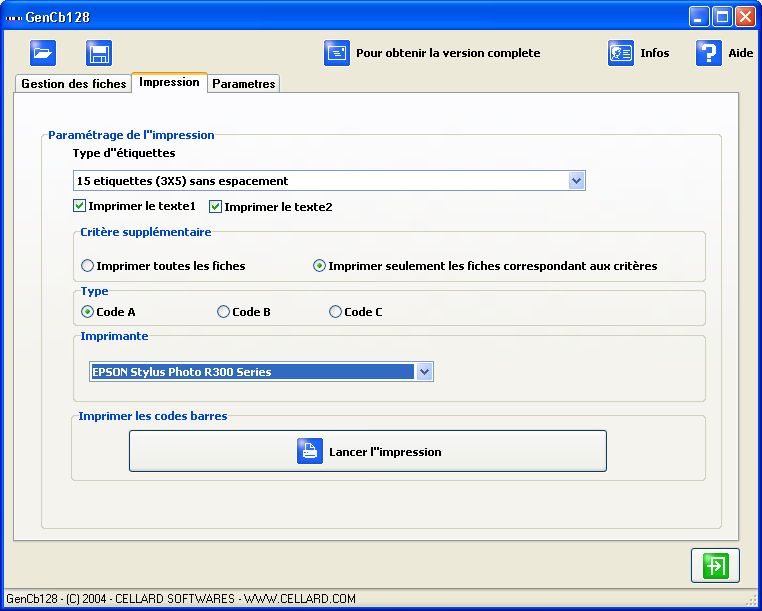The height and width of the screenshot is (611, 762).
Task: Click the printer icon in the print button
Action: pyautogui.click(x=310, y=451)
